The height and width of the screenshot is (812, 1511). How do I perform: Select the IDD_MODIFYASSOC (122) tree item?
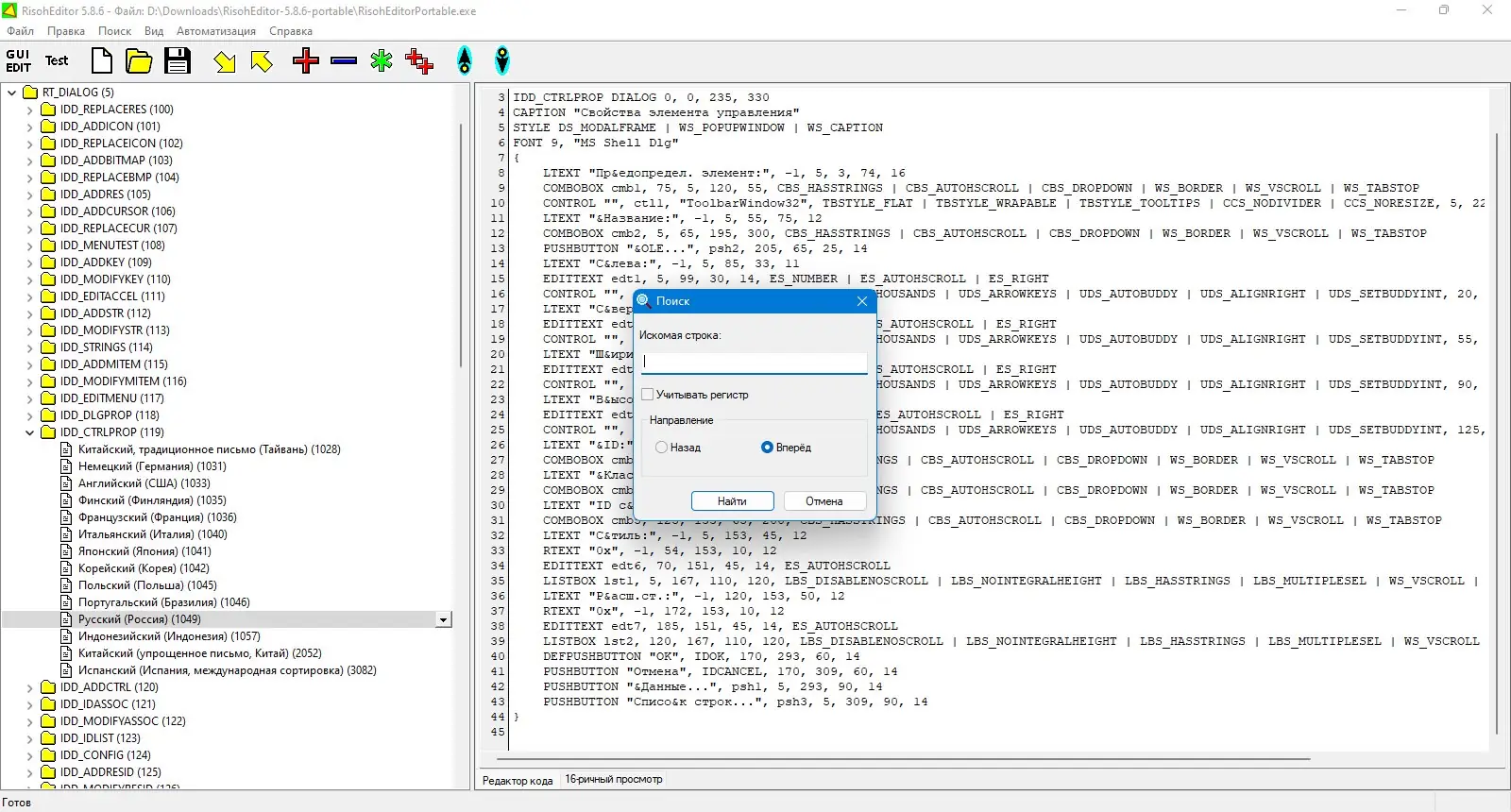pos(123,721)
